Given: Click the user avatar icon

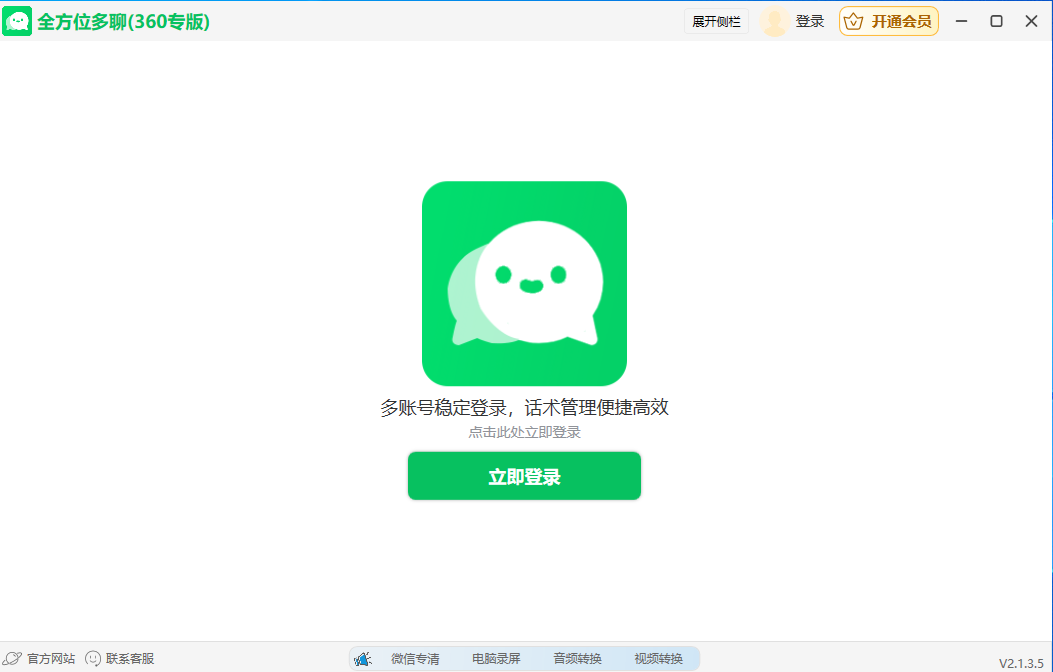Looking at the screenshot, I should 775,21.
